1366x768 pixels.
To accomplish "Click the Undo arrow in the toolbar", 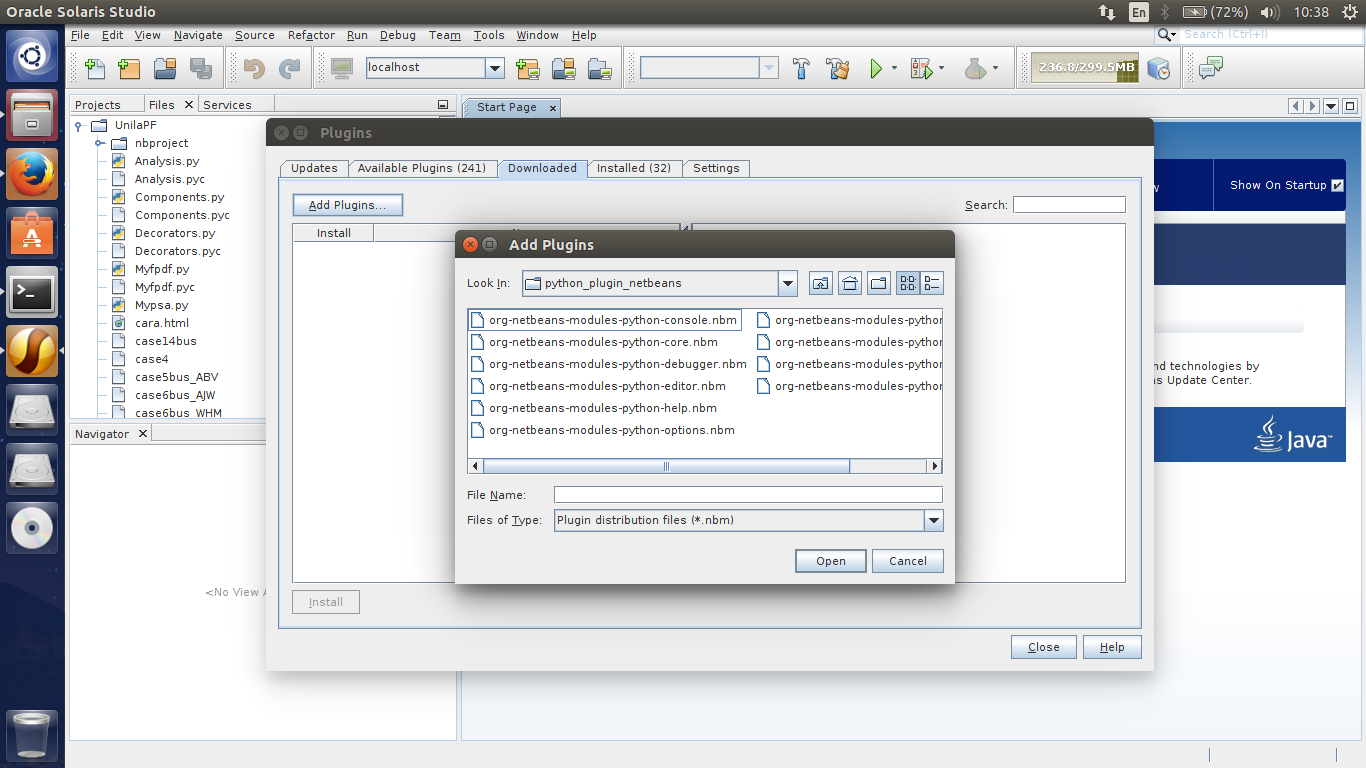I will [x=254, y=68].
